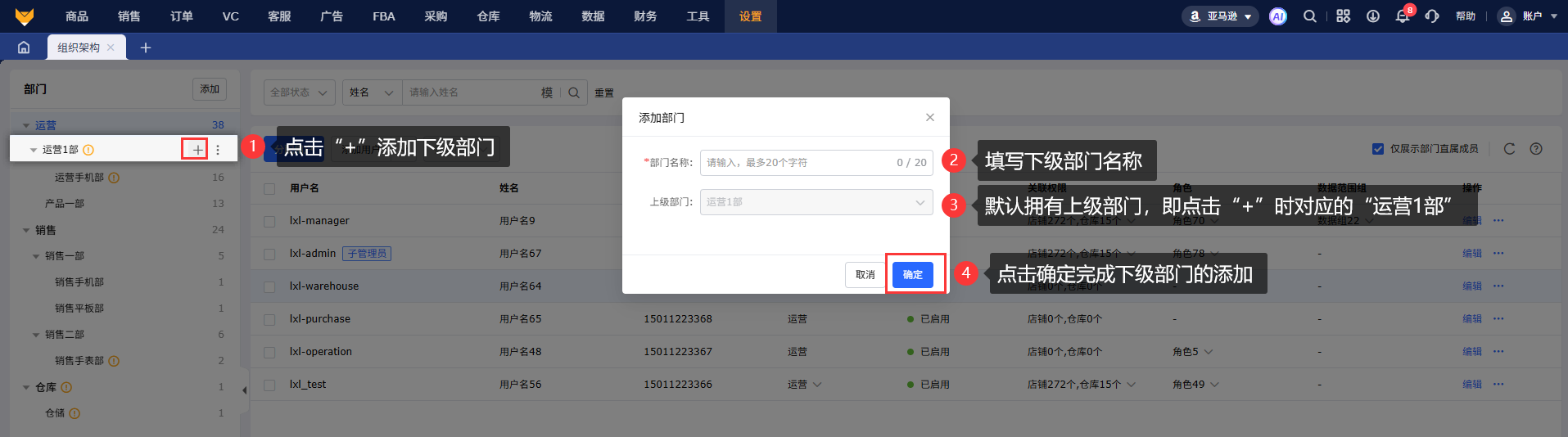Image resolution: width=1568 pixels, height=437 pixels.
Task: Collapse the 销售一部 tree node
Action: (x=36, y=256)
